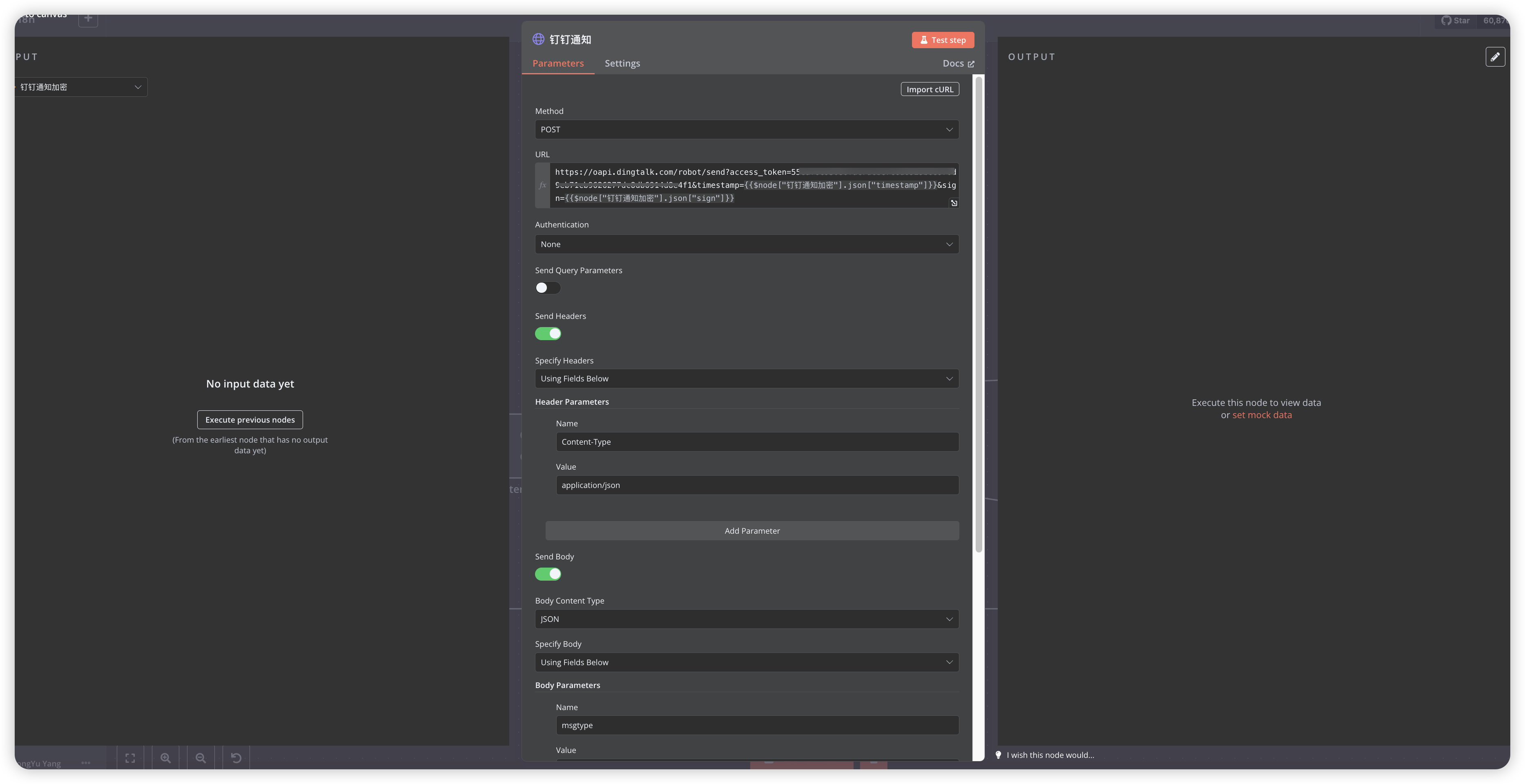Open the Specify Headers dropdown

pos(747,379)
